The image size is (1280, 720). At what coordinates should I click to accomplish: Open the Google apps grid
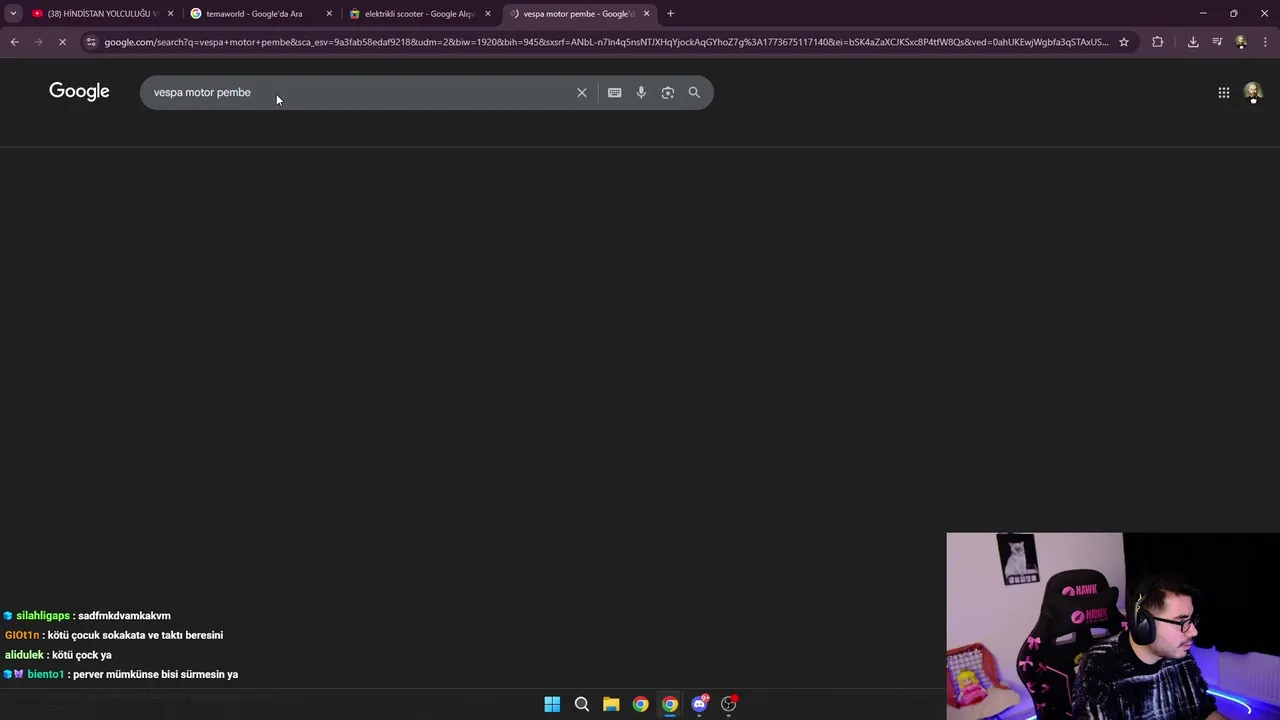pos(1224,92)
